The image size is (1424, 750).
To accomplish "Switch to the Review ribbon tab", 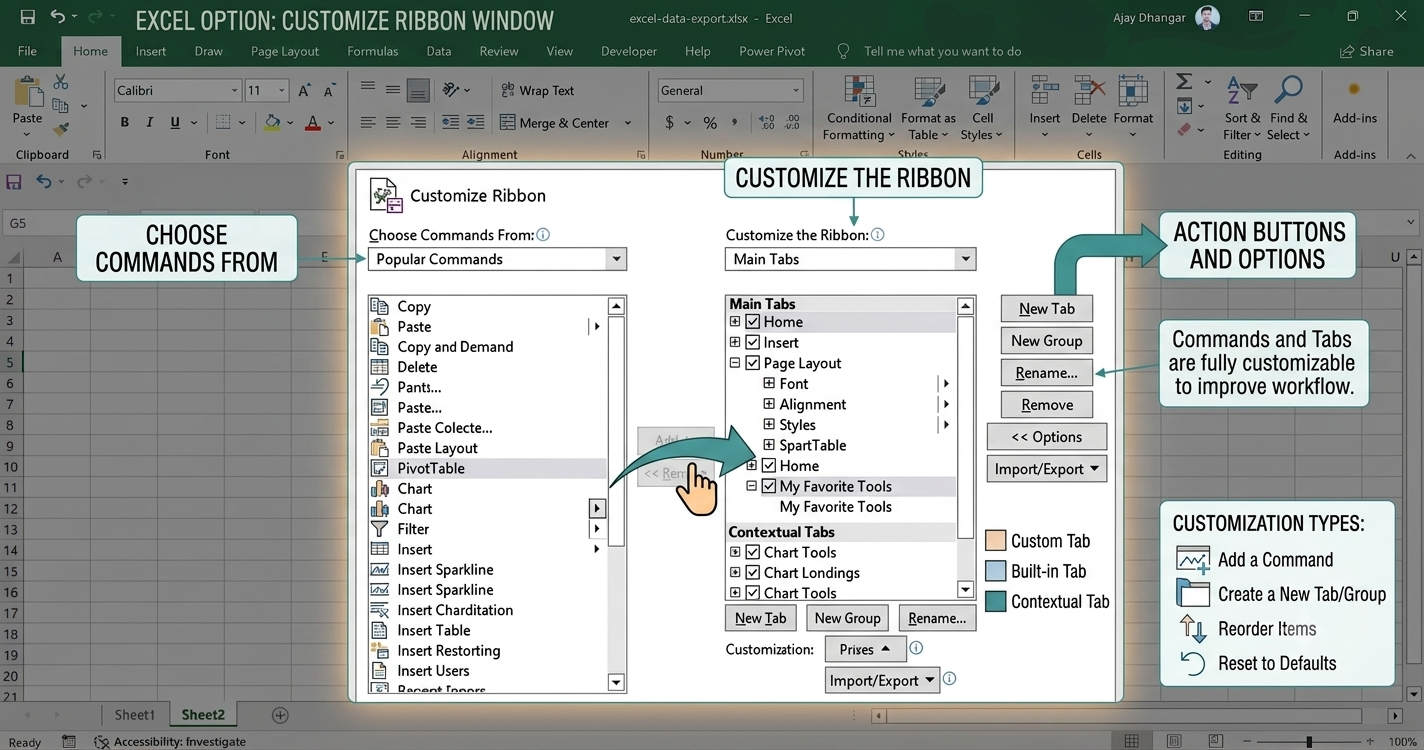I will pyautogui.click(x=499, y=51).
